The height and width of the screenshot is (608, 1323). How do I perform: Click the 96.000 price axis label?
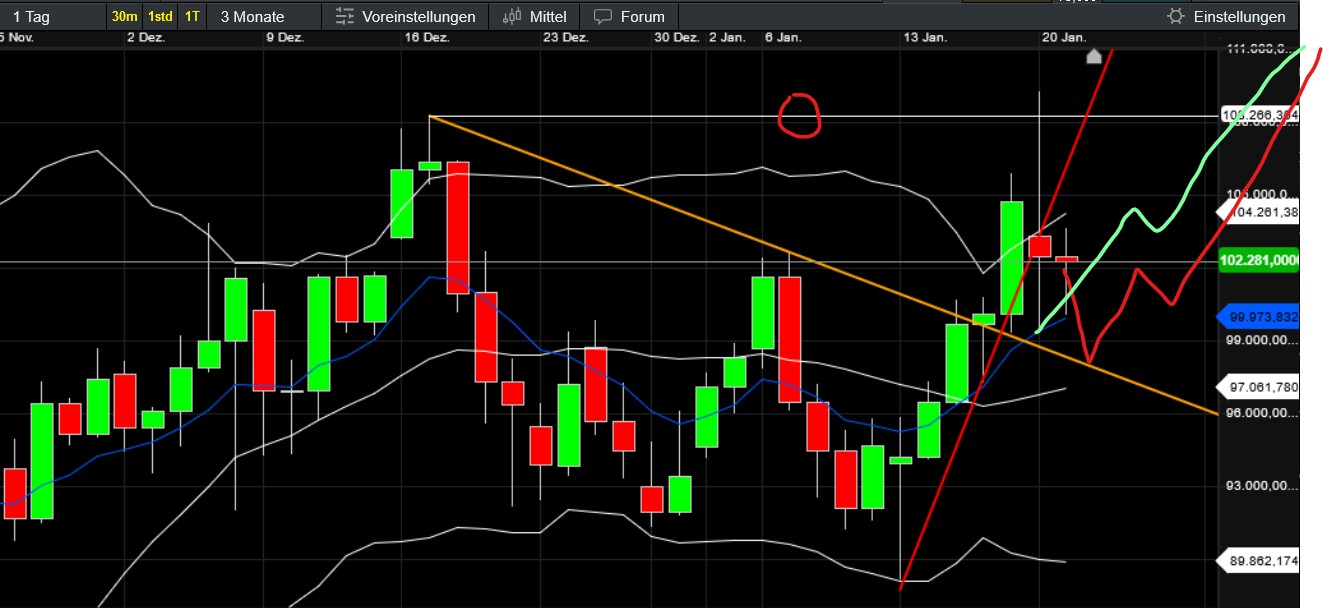tap(1262, 413)
